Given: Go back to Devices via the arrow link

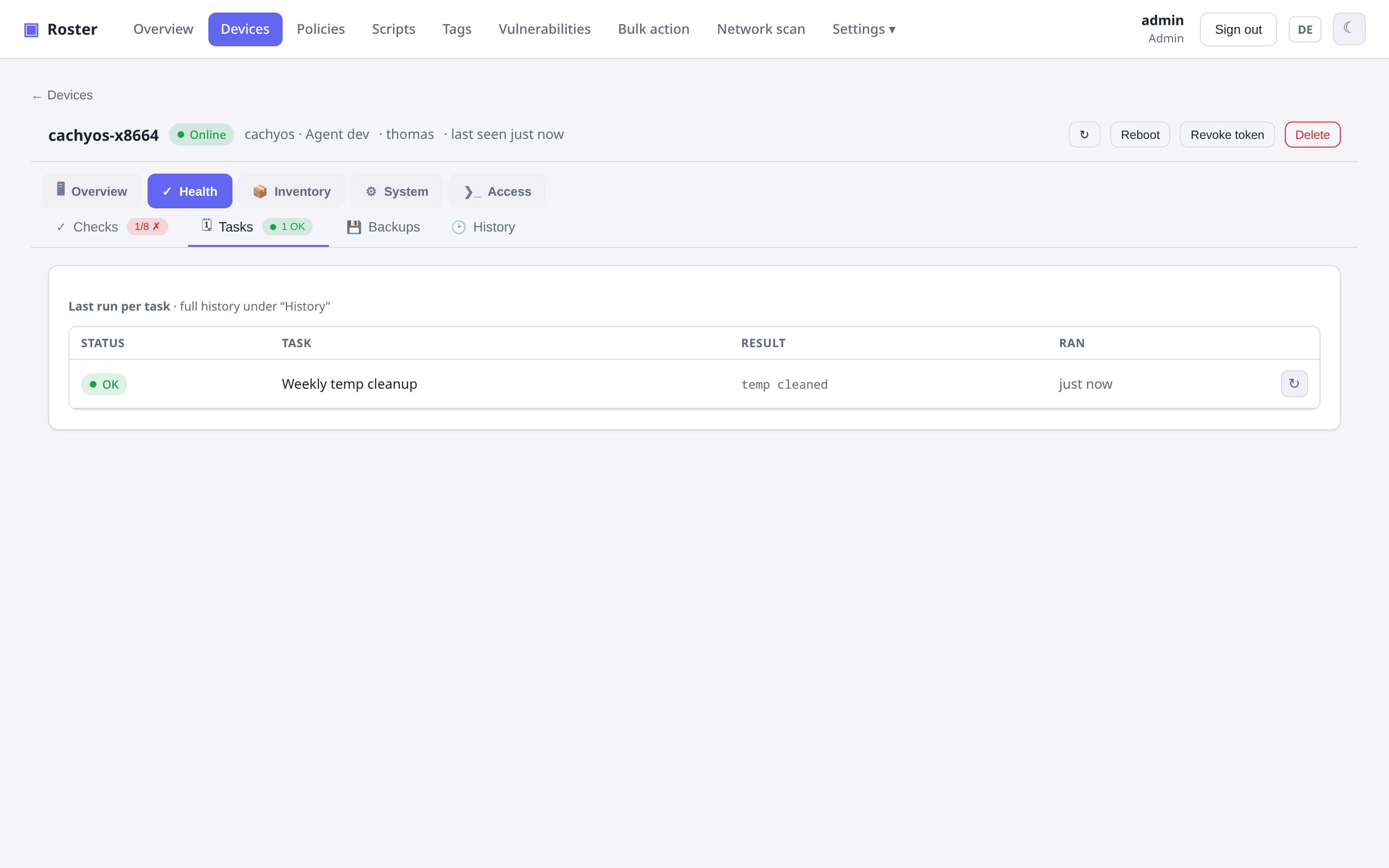Looking at the screenshot, I should 63,95.
